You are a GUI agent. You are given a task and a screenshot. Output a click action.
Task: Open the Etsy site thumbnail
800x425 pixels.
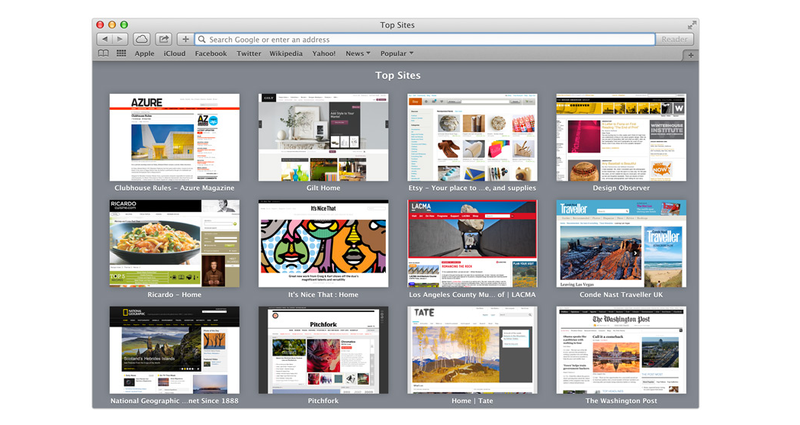click(x=472, y=137)
